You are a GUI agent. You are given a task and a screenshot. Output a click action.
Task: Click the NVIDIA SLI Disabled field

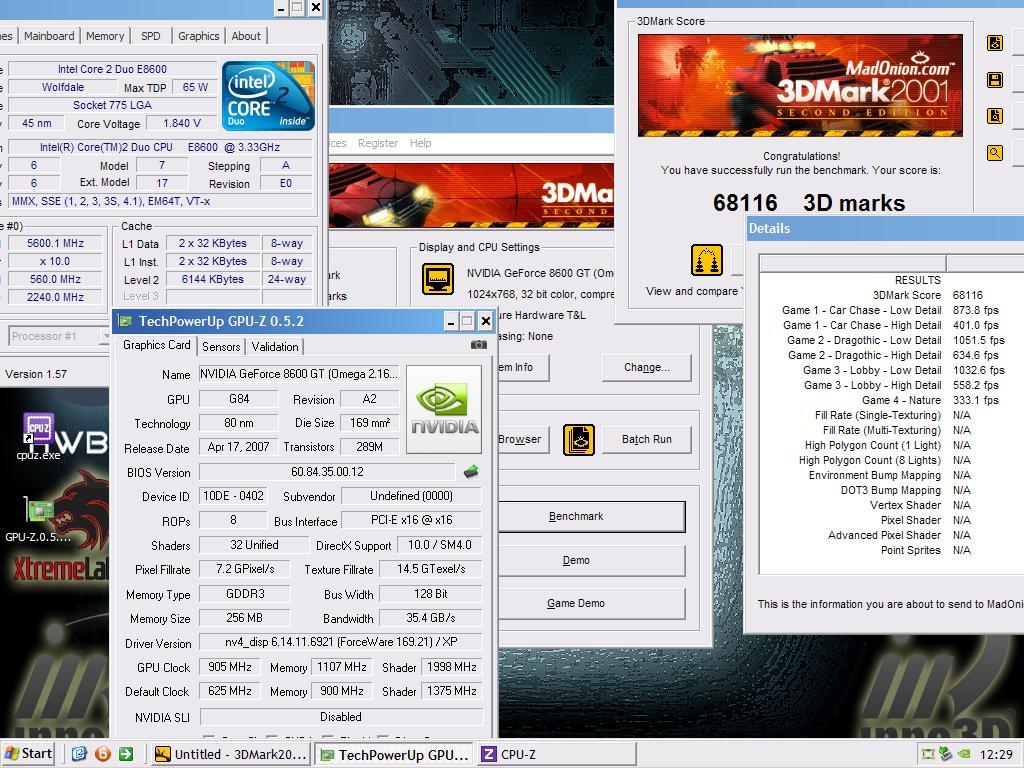(341, 716)
